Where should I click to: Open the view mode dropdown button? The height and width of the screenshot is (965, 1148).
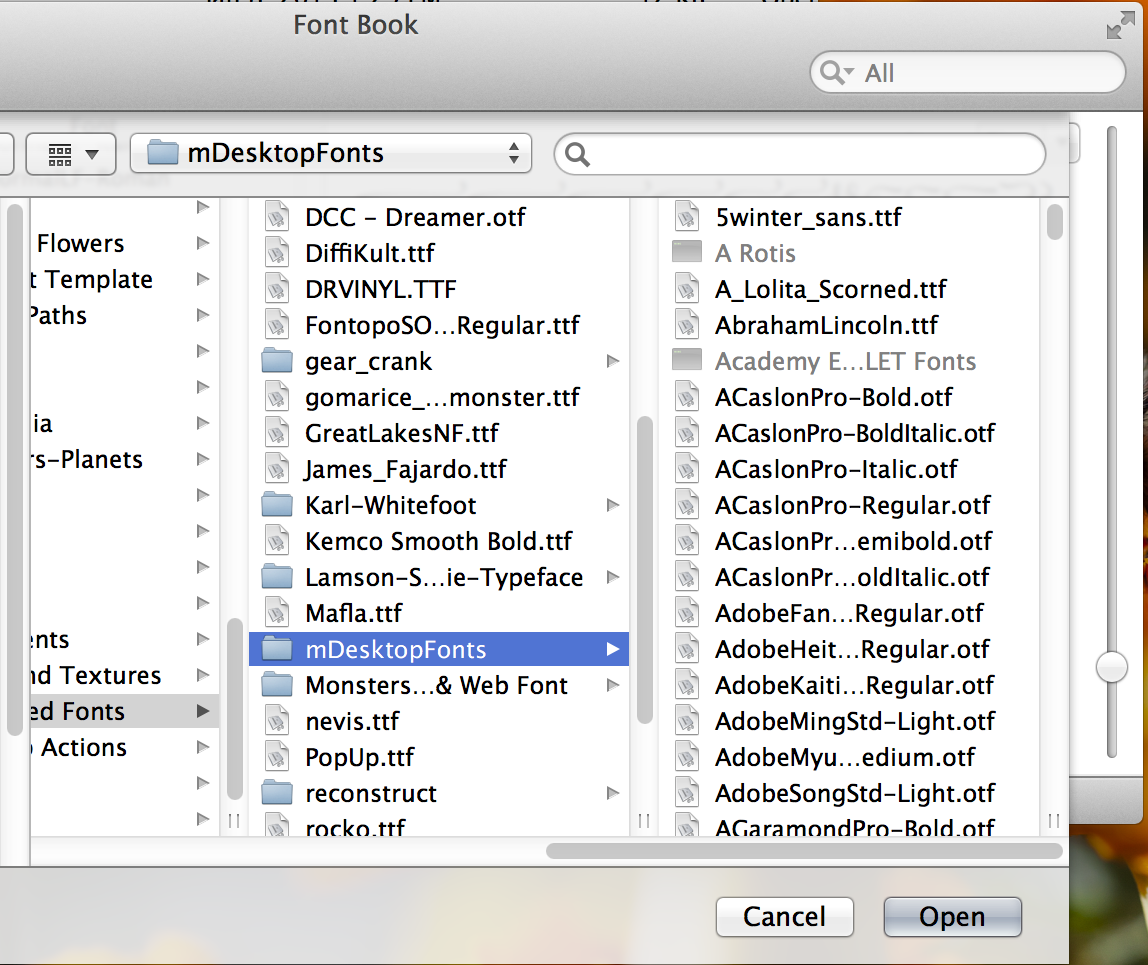pyautogui.click(x=71, y=154)
